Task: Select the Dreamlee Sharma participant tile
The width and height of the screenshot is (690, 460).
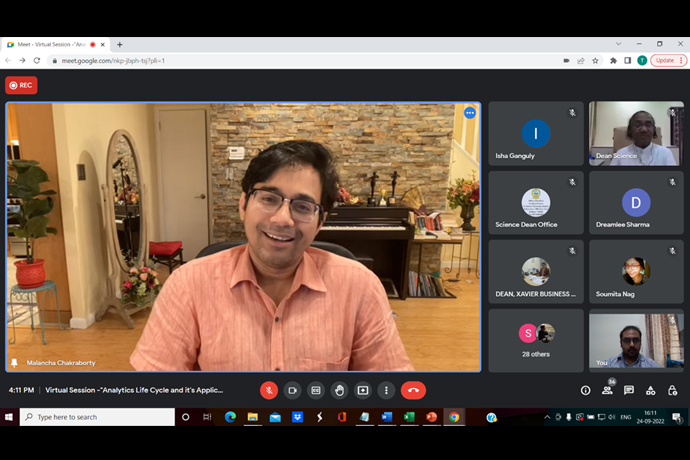Action: point(636,203)
